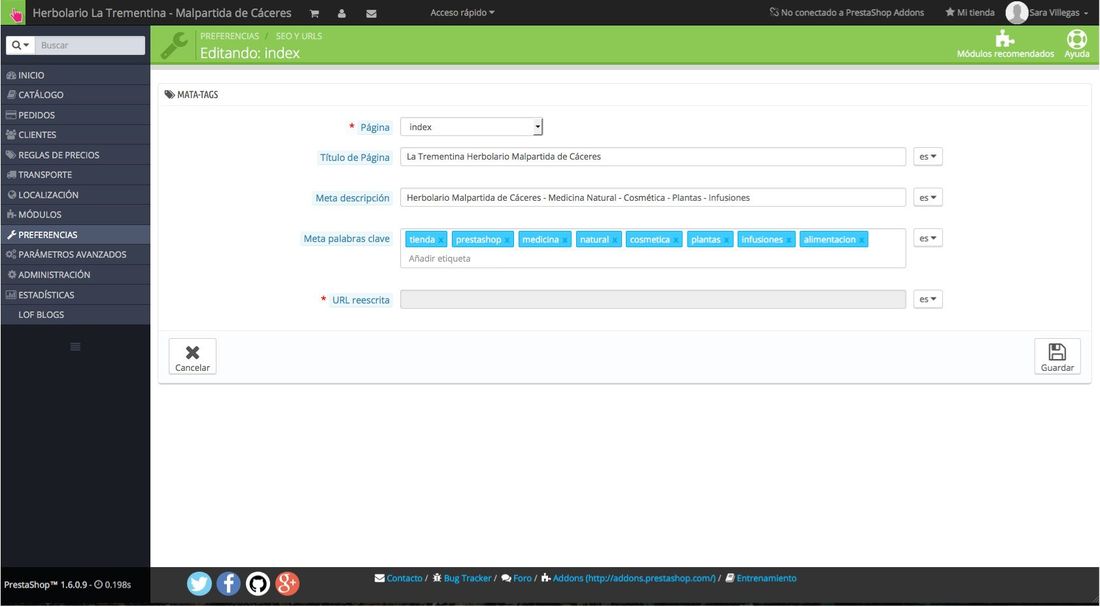Click the Google Plus icon in footer
The width and height of the screenshot is (1100, 607).
288,584
